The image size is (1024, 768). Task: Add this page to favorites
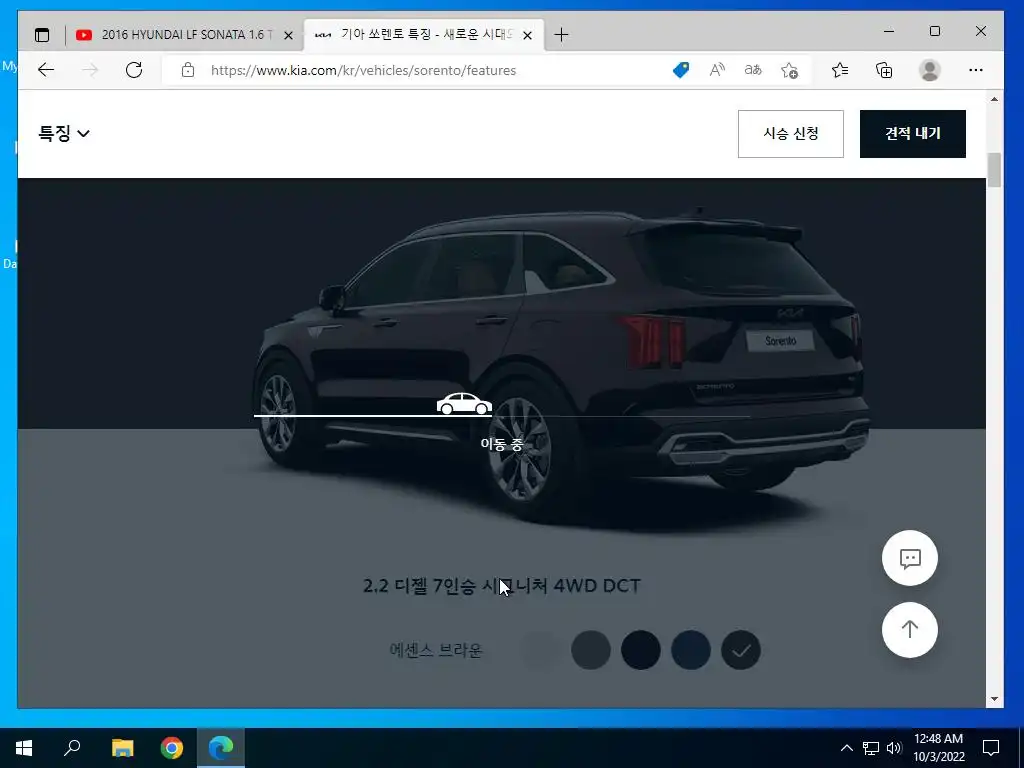click(x=789, y=70)
